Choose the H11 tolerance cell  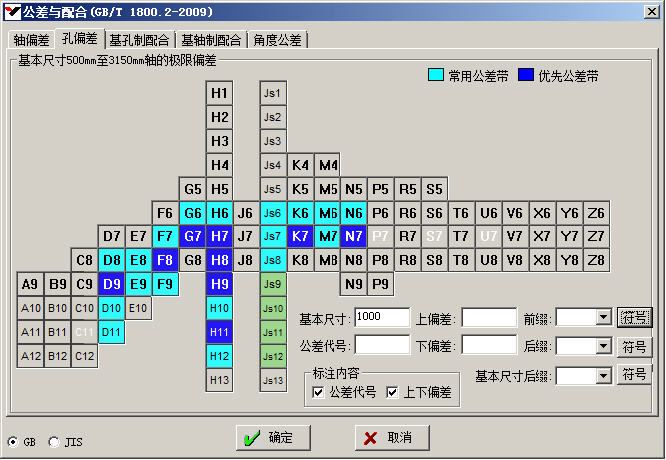pyautogui.click(x=220, y=331)
